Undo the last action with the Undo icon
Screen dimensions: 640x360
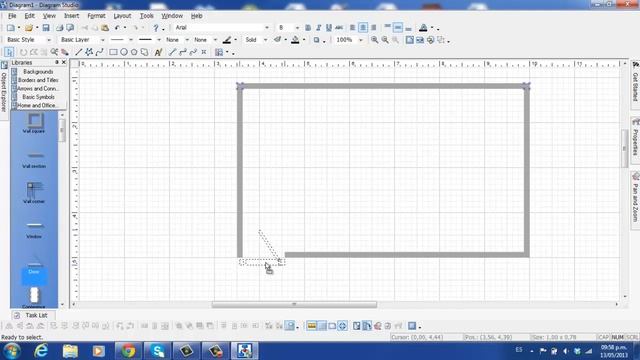click(118, 28)
